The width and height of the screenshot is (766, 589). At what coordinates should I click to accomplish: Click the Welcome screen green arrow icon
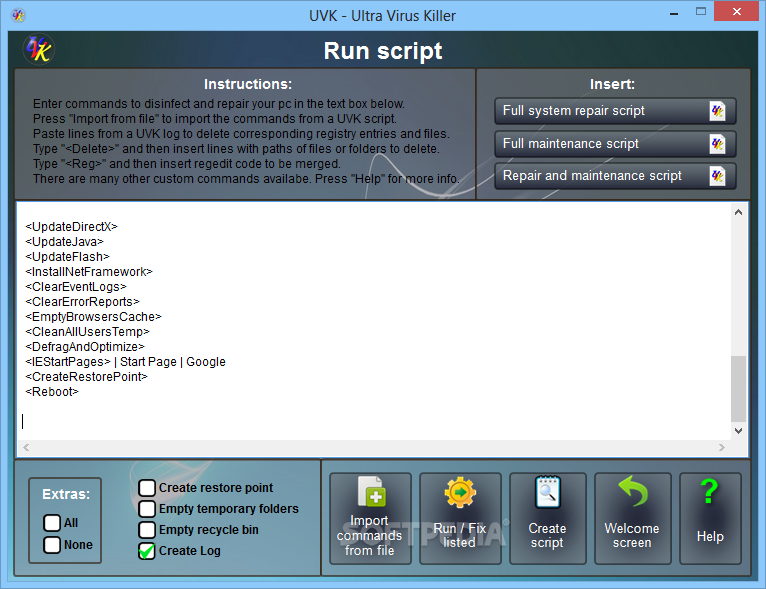click(633, 491)
